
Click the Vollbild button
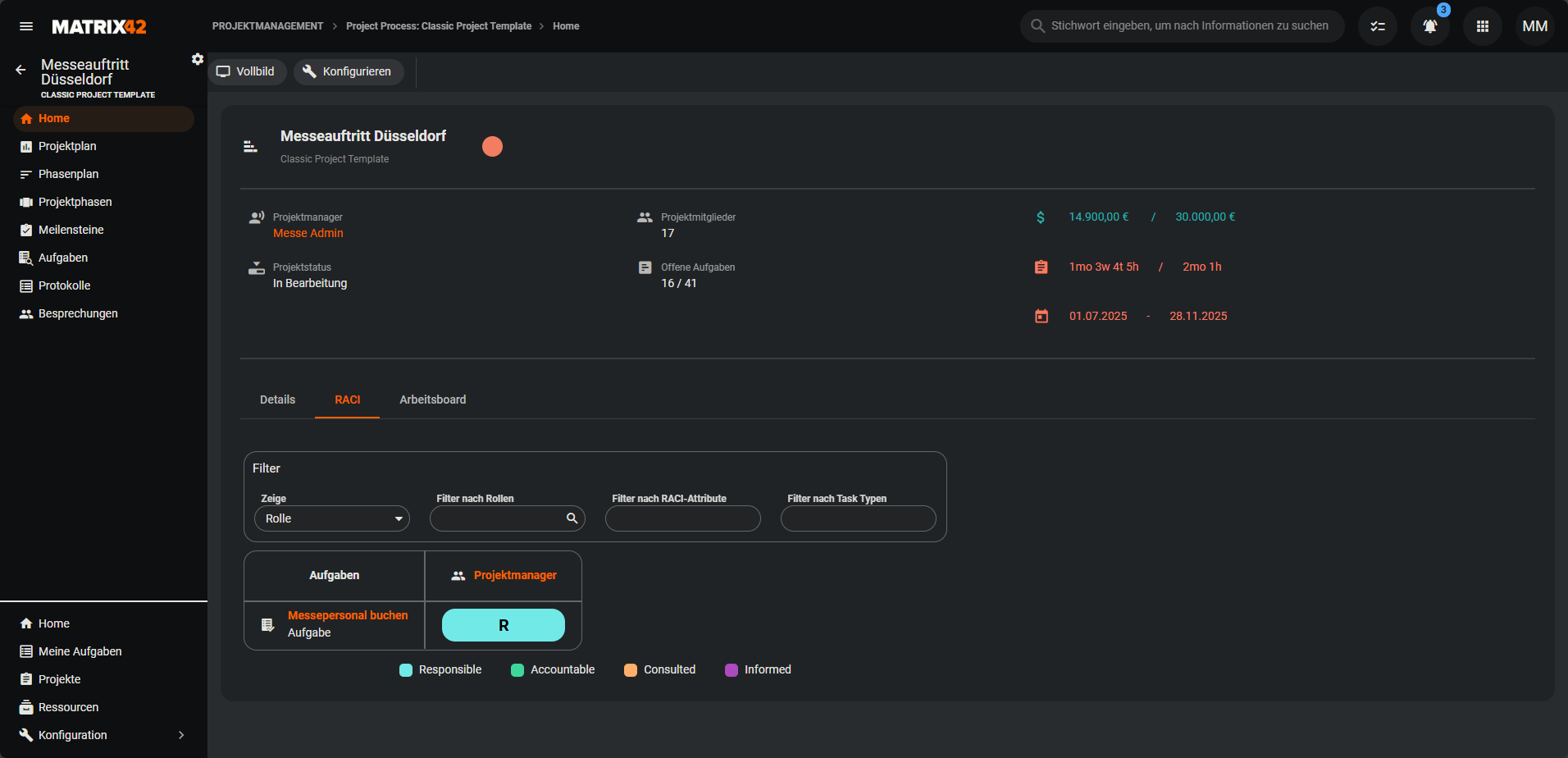(x=246, y=71)
